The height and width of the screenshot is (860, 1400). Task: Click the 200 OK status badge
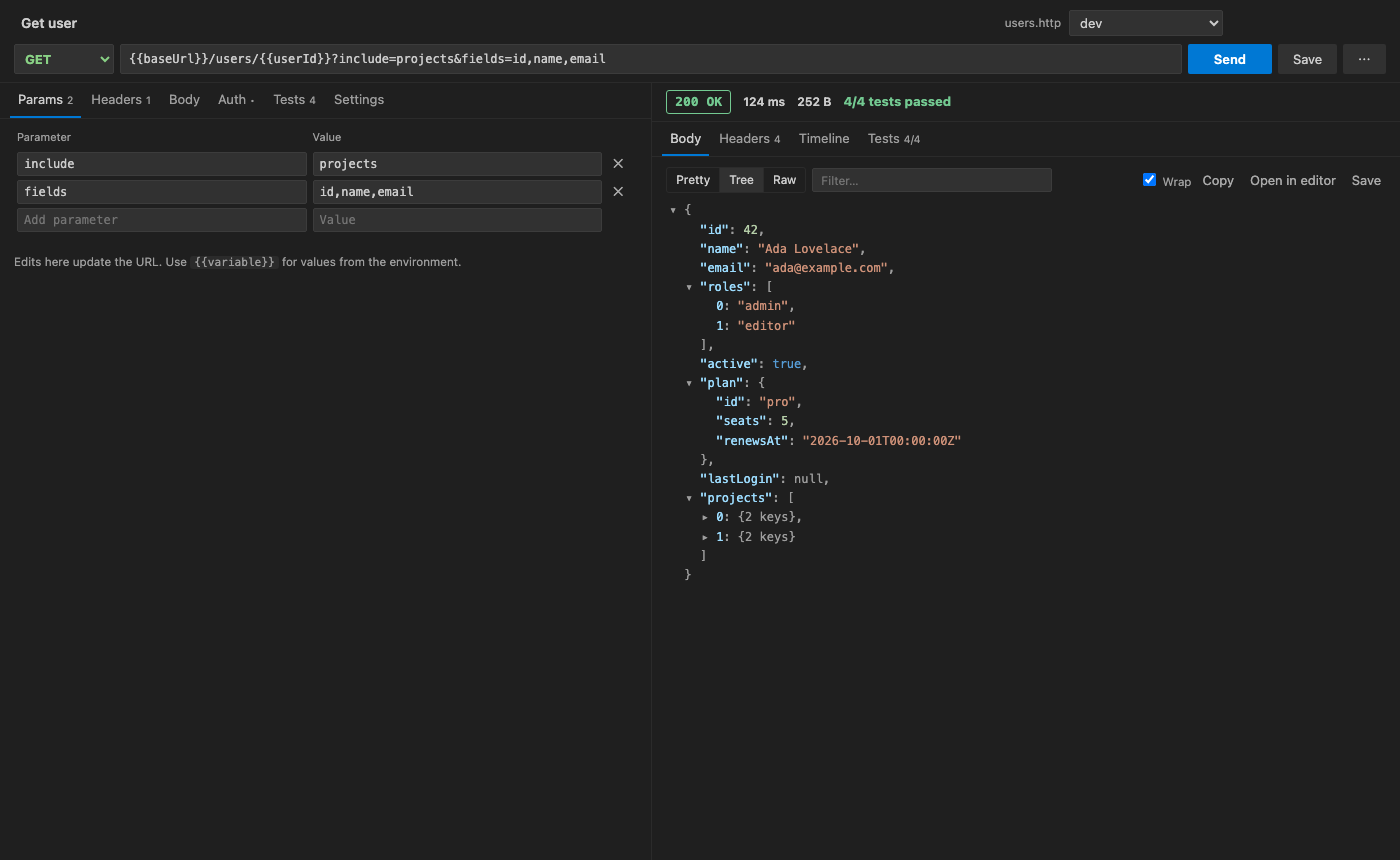point(698,102)
